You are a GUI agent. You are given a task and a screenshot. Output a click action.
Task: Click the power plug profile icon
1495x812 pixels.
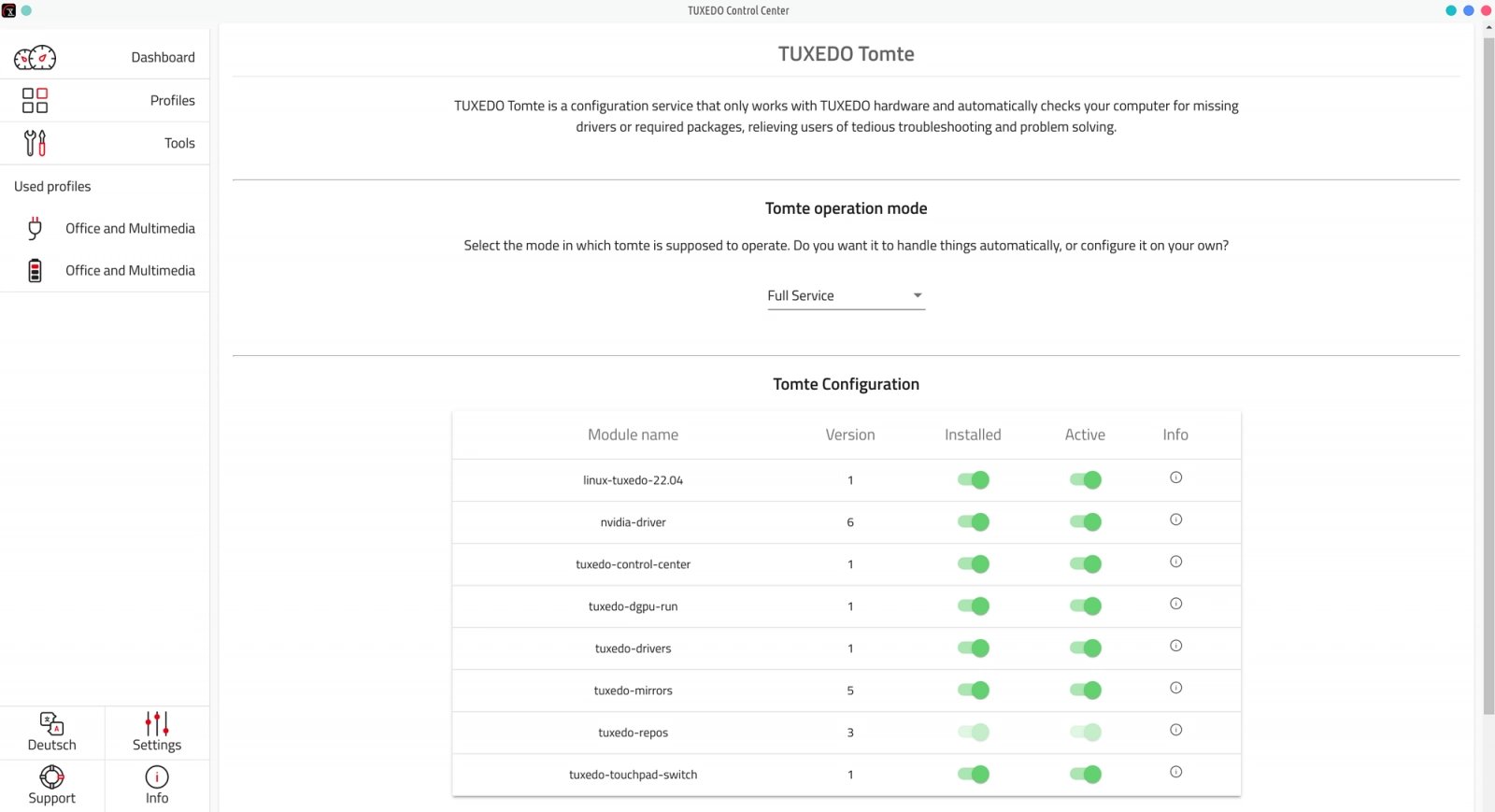[35, 228]
